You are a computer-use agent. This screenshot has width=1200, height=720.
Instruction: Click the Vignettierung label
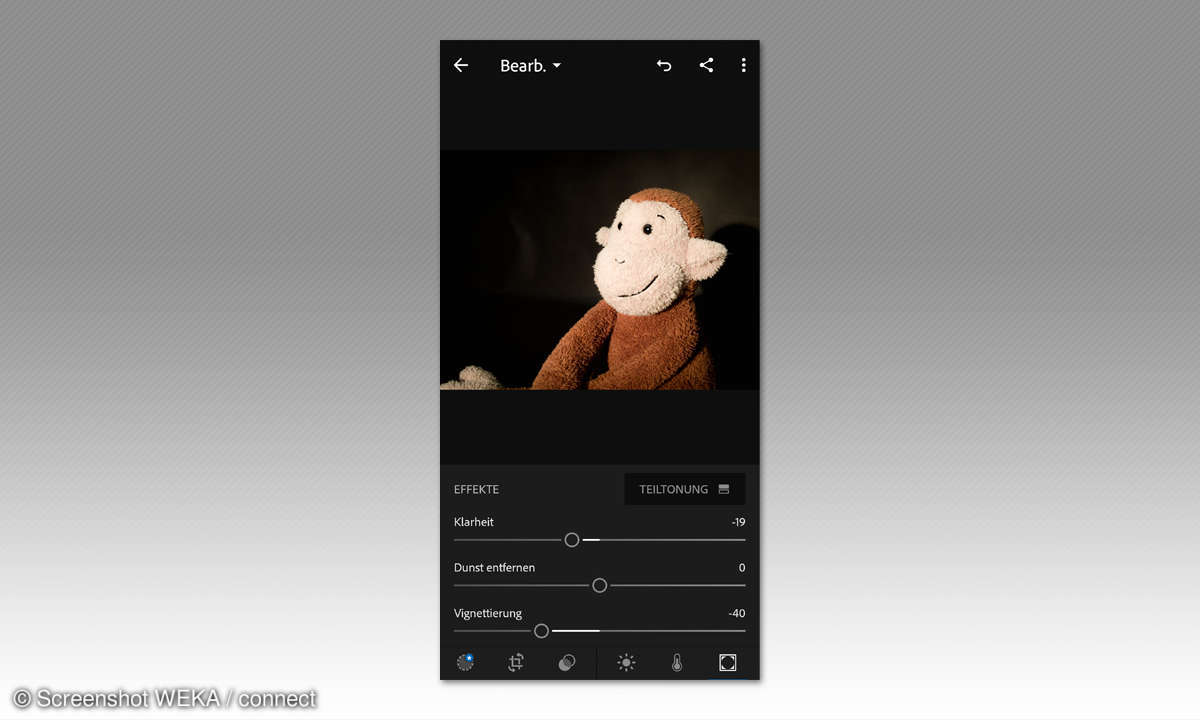488,613
